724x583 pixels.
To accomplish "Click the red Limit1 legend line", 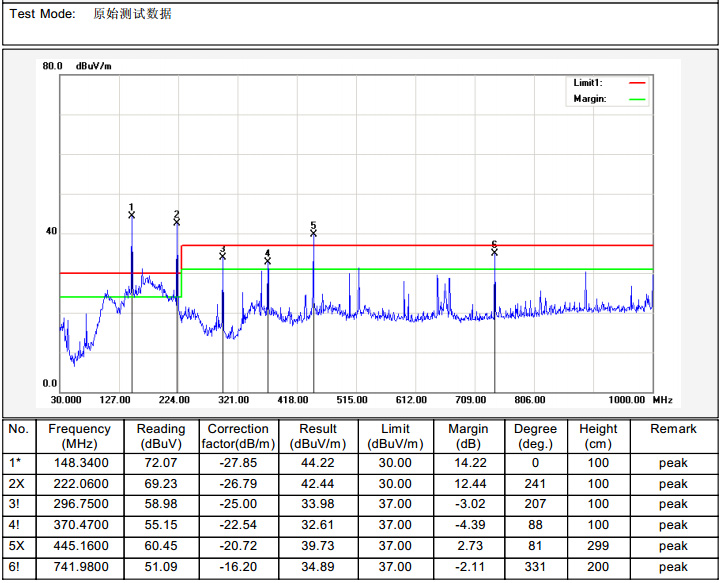I will (x=636, y=82).
